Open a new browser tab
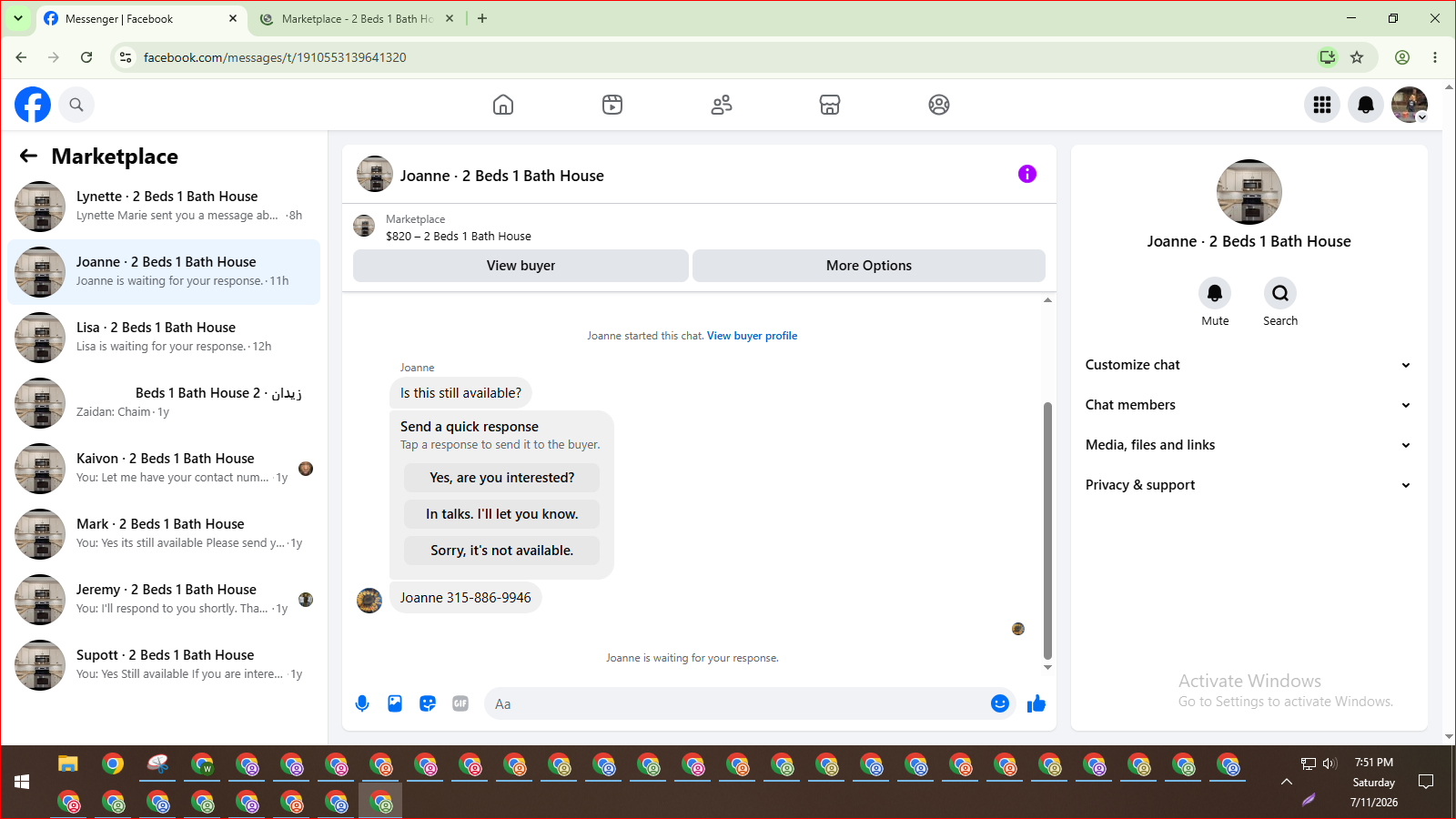The height and width of the screenshot is (819, 1456). (x=482, y=18)
